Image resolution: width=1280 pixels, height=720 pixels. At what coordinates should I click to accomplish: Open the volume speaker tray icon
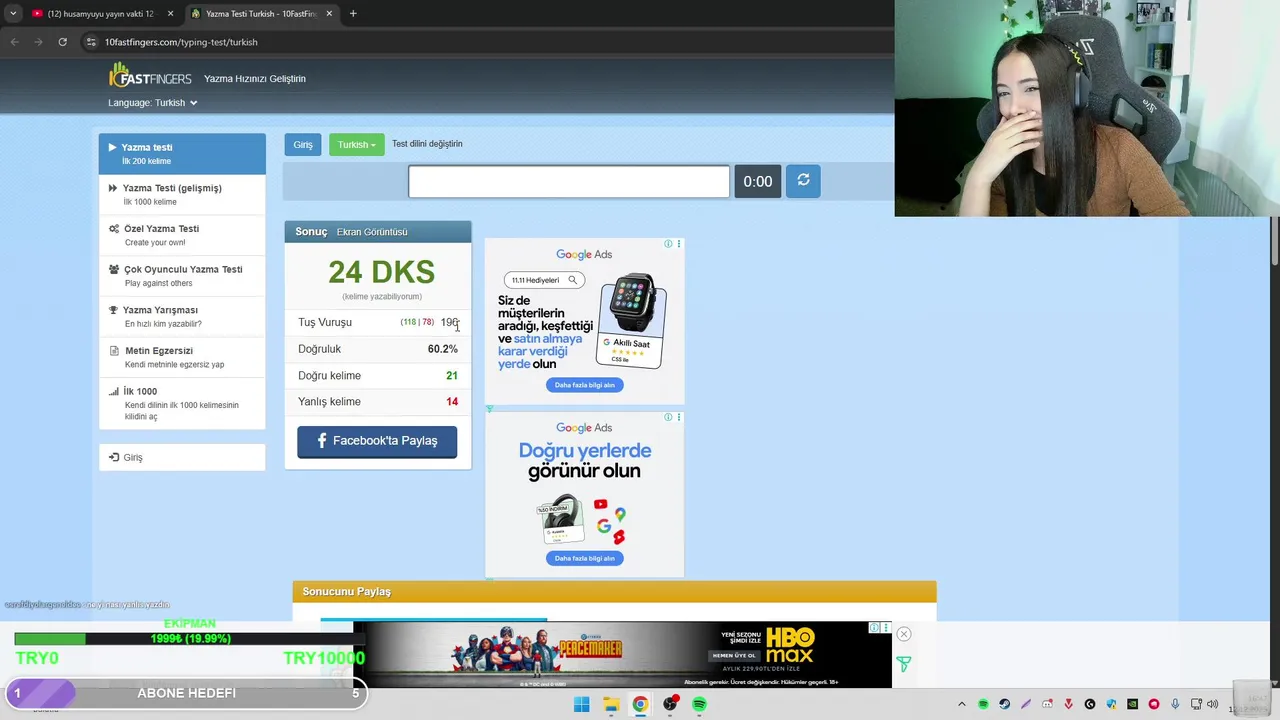point(1212,704)
